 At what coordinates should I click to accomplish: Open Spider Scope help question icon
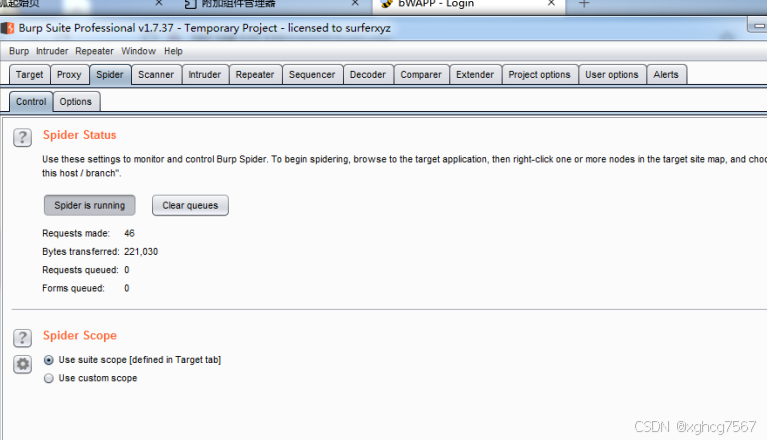coord(23,338)
